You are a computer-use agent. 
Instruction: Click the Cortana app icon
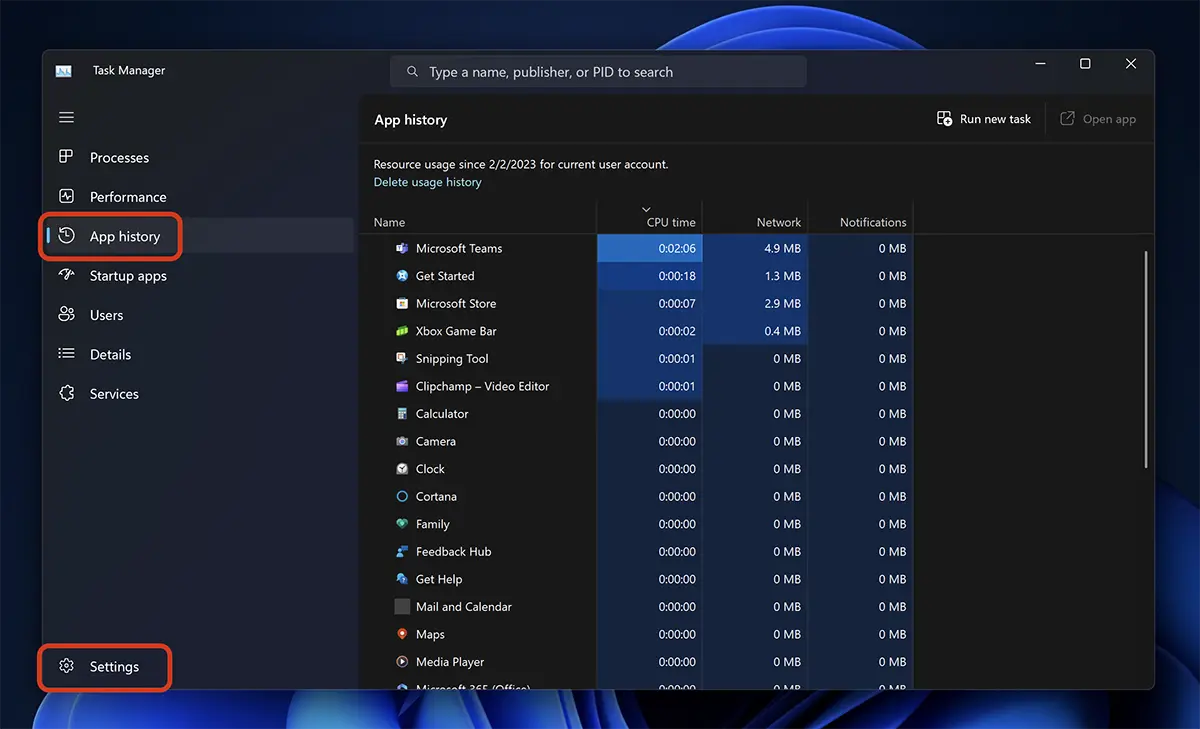(402, 496)
